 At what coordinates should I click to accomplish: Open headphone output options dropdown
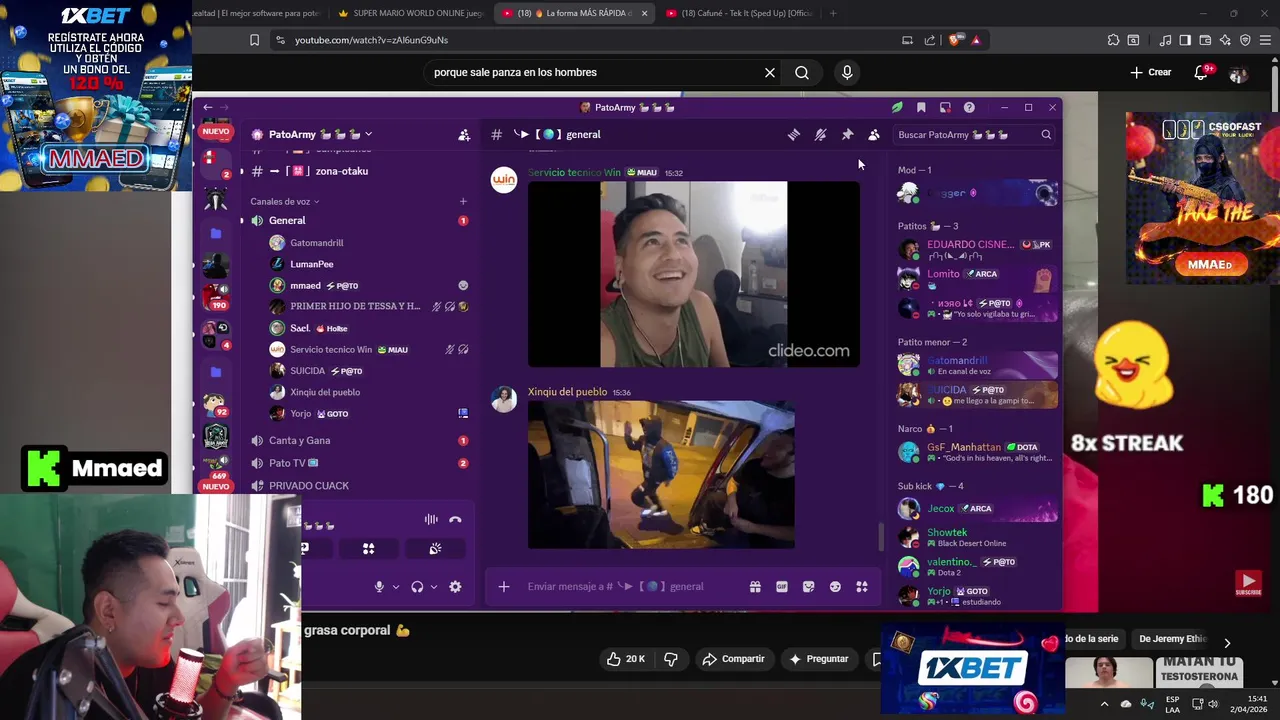click(433, 587)
